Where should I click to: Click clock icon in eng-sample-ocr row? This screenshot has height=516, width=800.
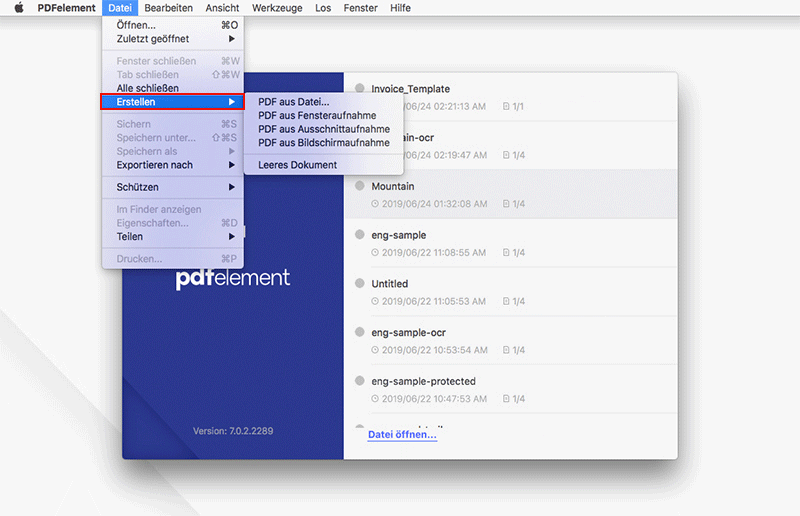pyautogui.click(x=375, y=350)
